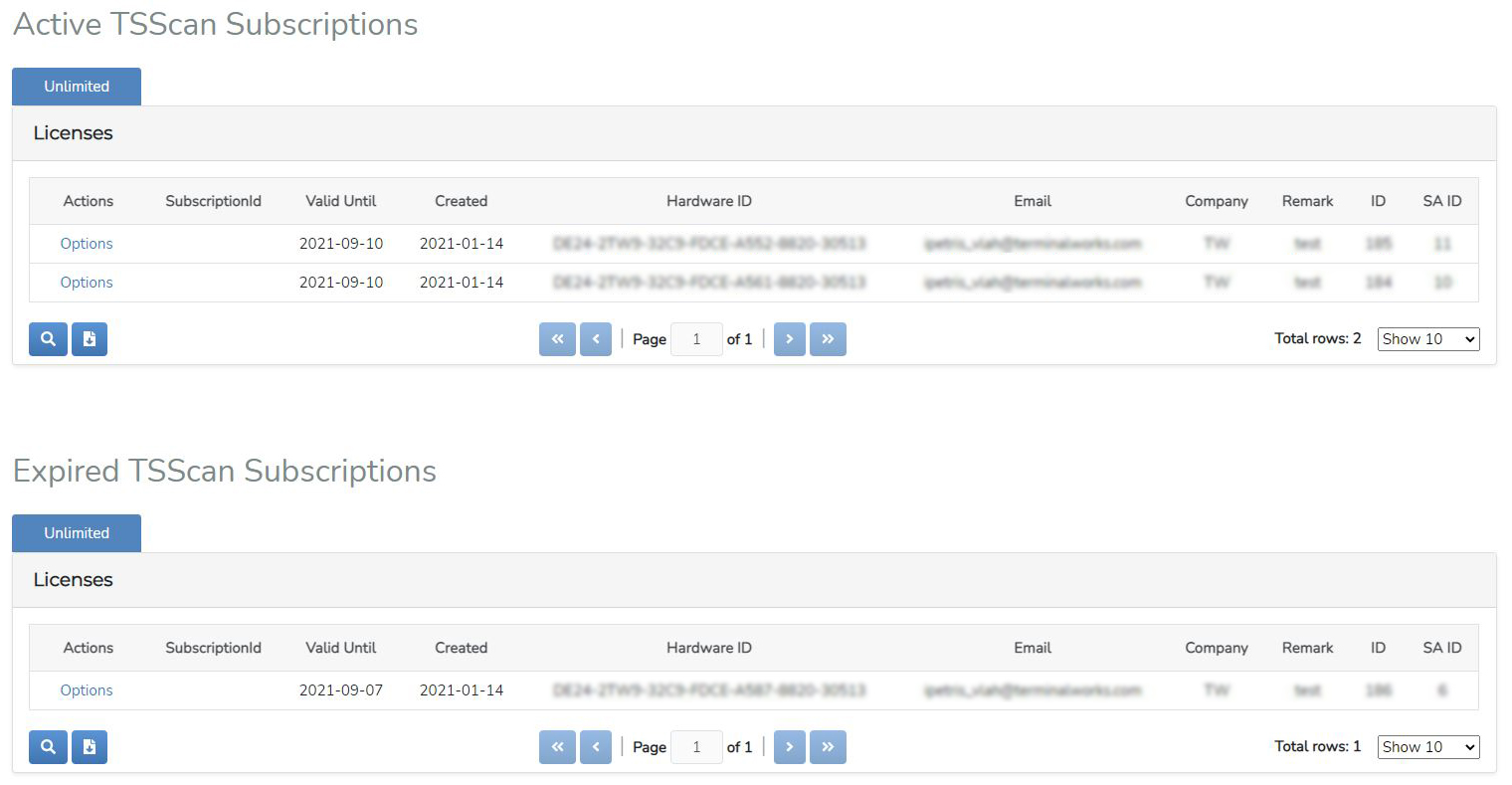Go to next page of Active licenses
The width and height of the screenshot is (1512, 785).
point(789,339)
